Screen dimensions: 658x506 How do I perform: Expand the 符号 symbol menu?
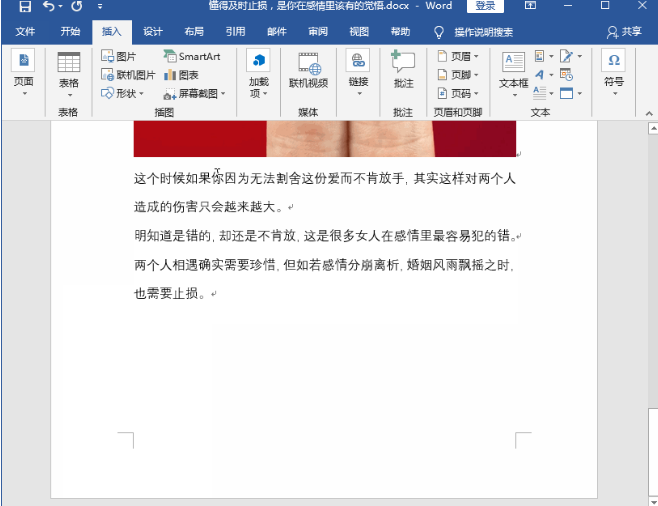pos(613,72)
